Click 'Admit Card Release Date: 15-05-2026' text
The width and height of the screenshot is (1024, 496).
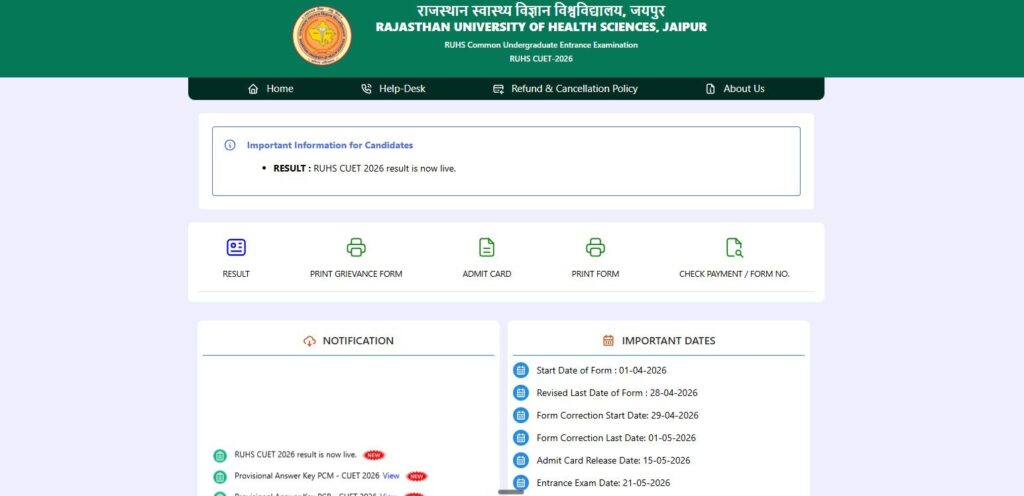(613, 460)
